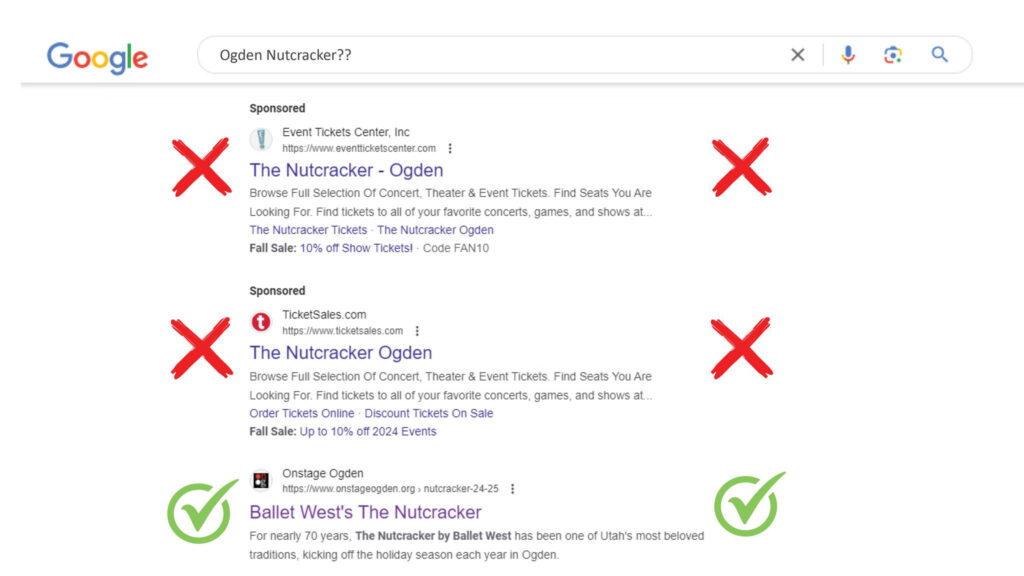Click the TicketSales.com red favicon
1024x576 pixels.
click(261, 322)
